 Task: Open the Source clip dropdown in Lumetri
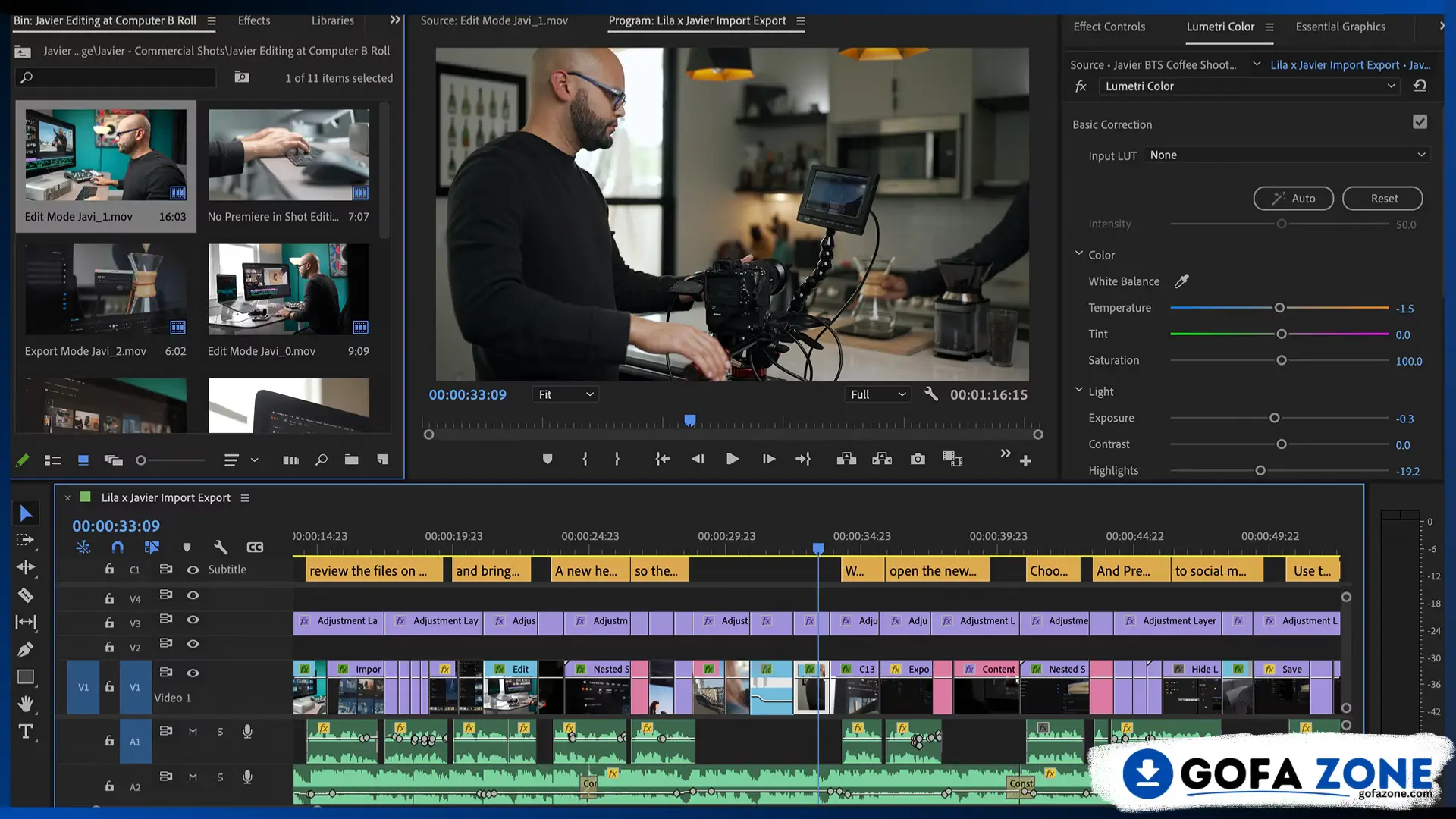tap(1257, 64)
